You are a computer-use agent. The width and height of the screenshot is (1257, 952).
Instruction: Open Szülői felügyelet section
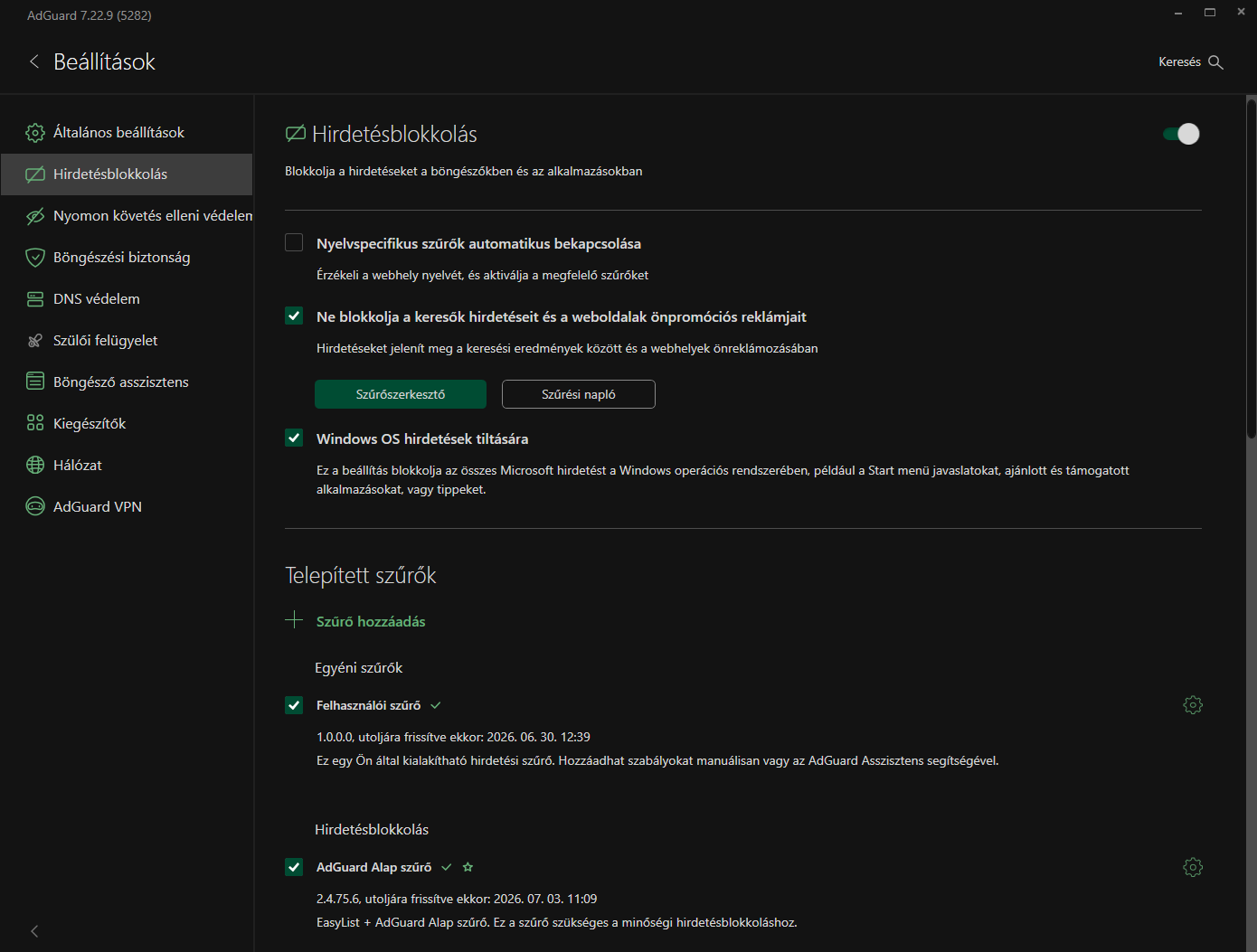pos(127,341)
